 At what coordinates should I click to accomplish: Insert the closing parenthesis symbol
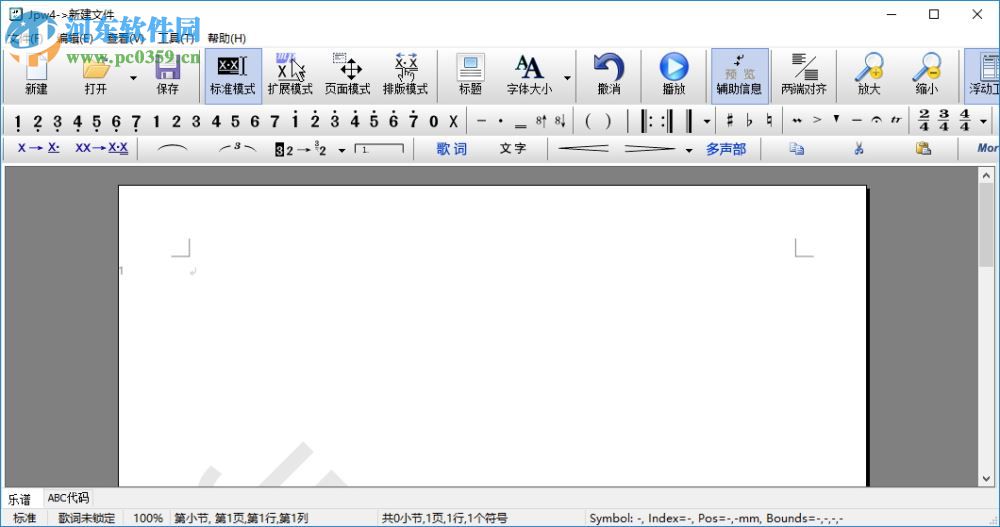click(608, 121)
